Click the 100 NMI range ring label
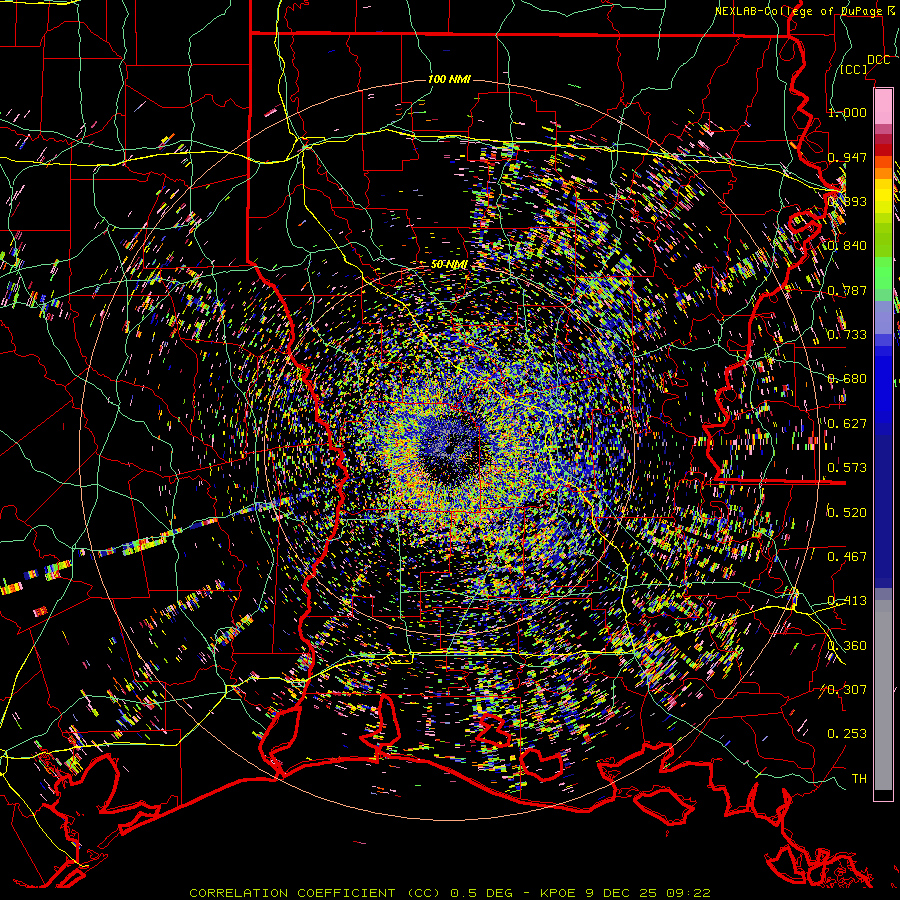900x900 pixels. coord(449,79)
